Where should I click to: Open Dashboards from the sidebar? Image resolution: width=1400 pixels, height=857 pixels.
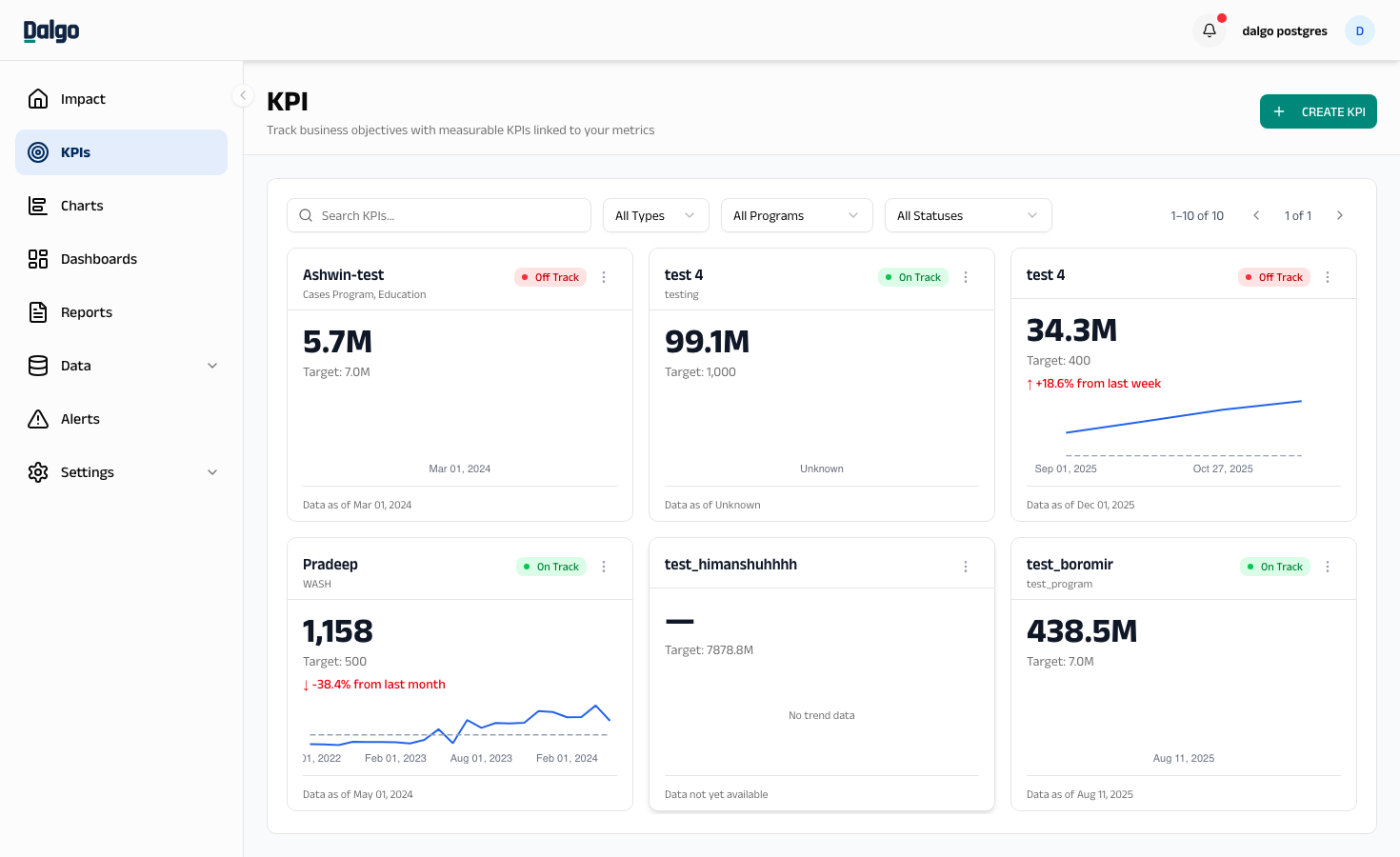pyautogui.click(x=122, y=259)
